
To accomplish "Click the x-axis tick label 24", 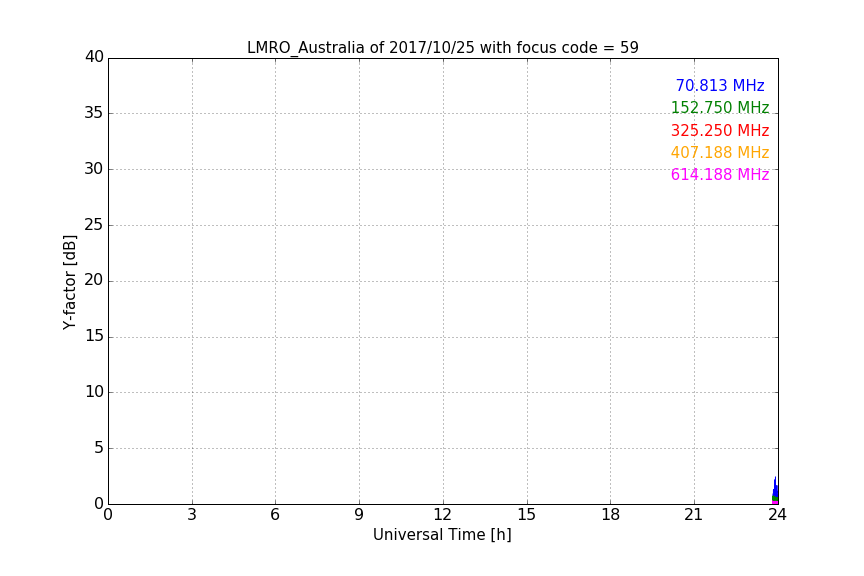I will pos(777,515).
